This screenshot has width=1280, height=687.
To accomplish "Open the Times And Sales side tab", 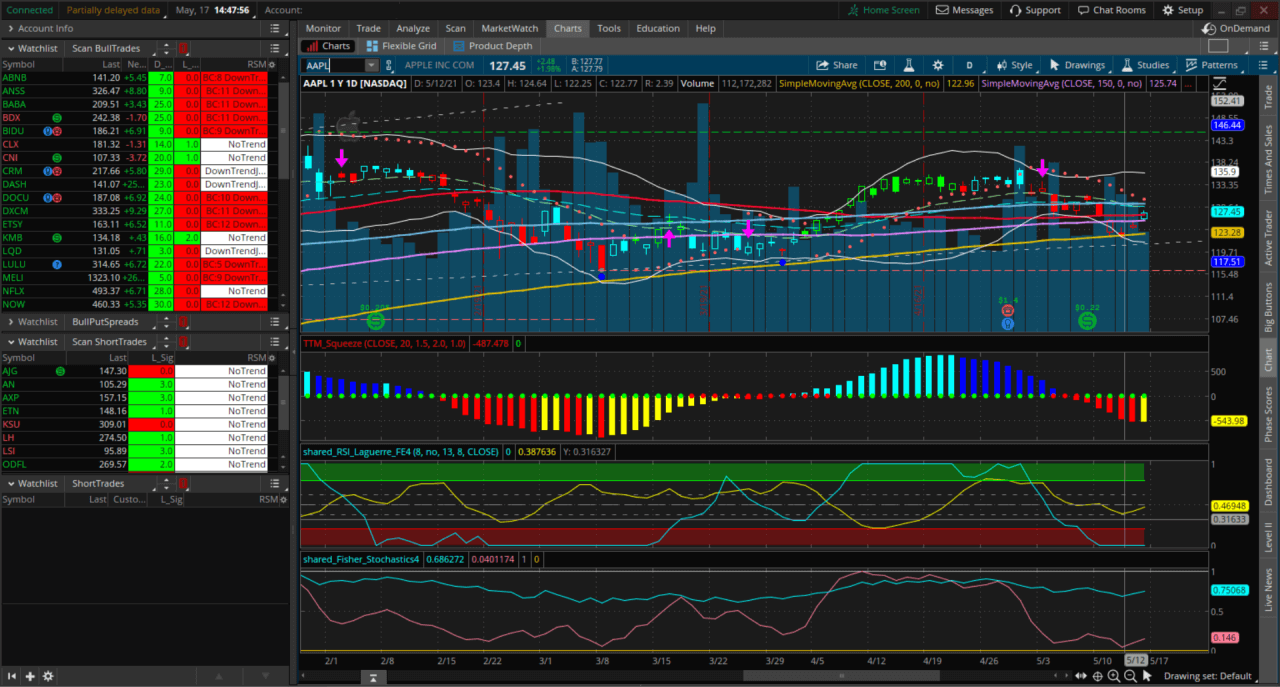I will pyautogui.click(x=1269, y=159).
